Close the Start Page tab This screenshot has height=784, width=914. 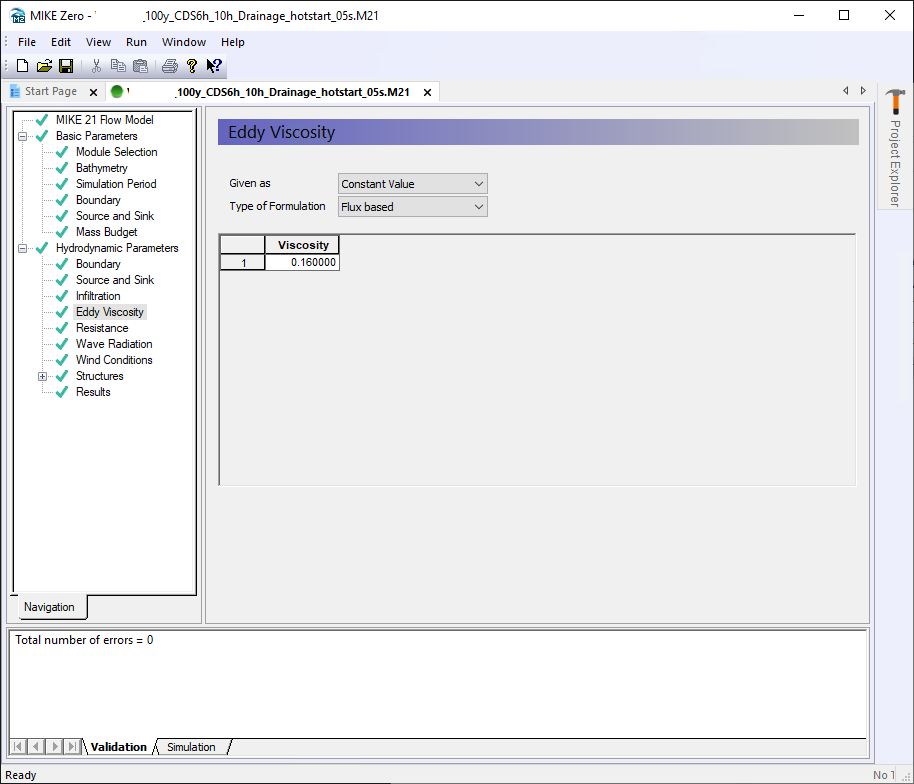pyautogui.click(x=93, y=92)
